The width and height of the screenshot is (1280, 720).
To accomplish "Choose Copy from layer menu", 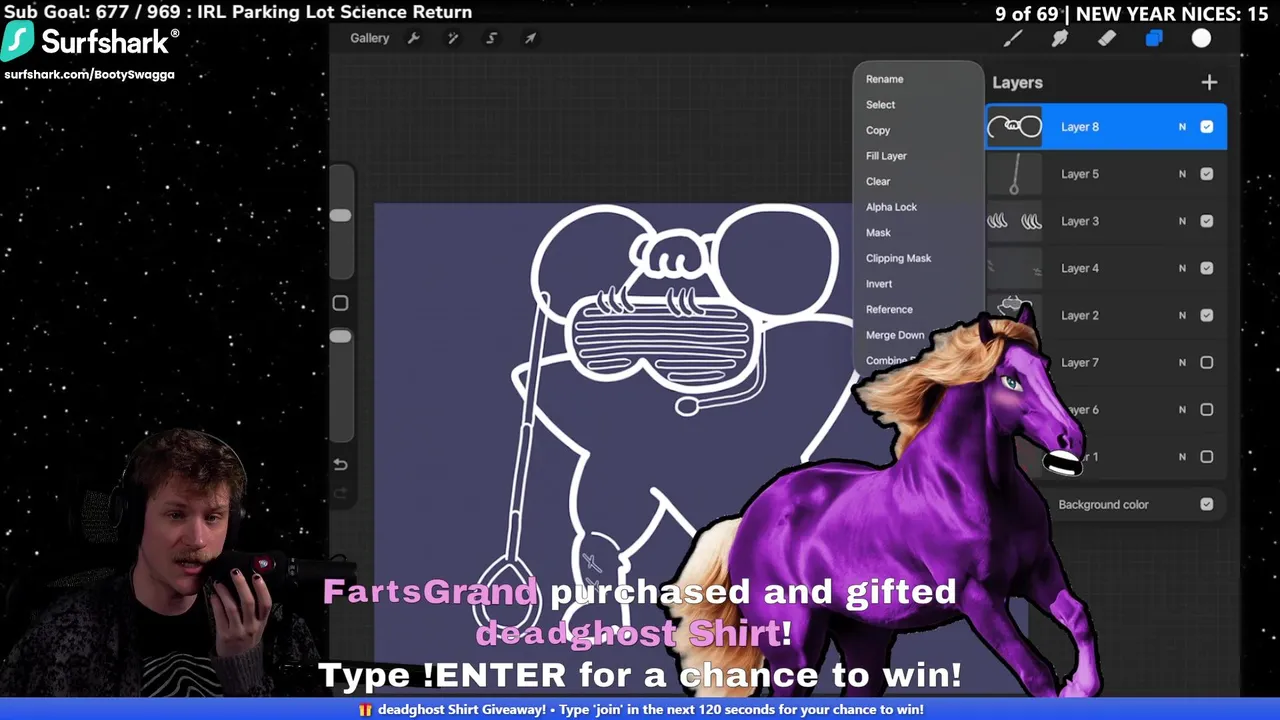I will click(878, 130).
